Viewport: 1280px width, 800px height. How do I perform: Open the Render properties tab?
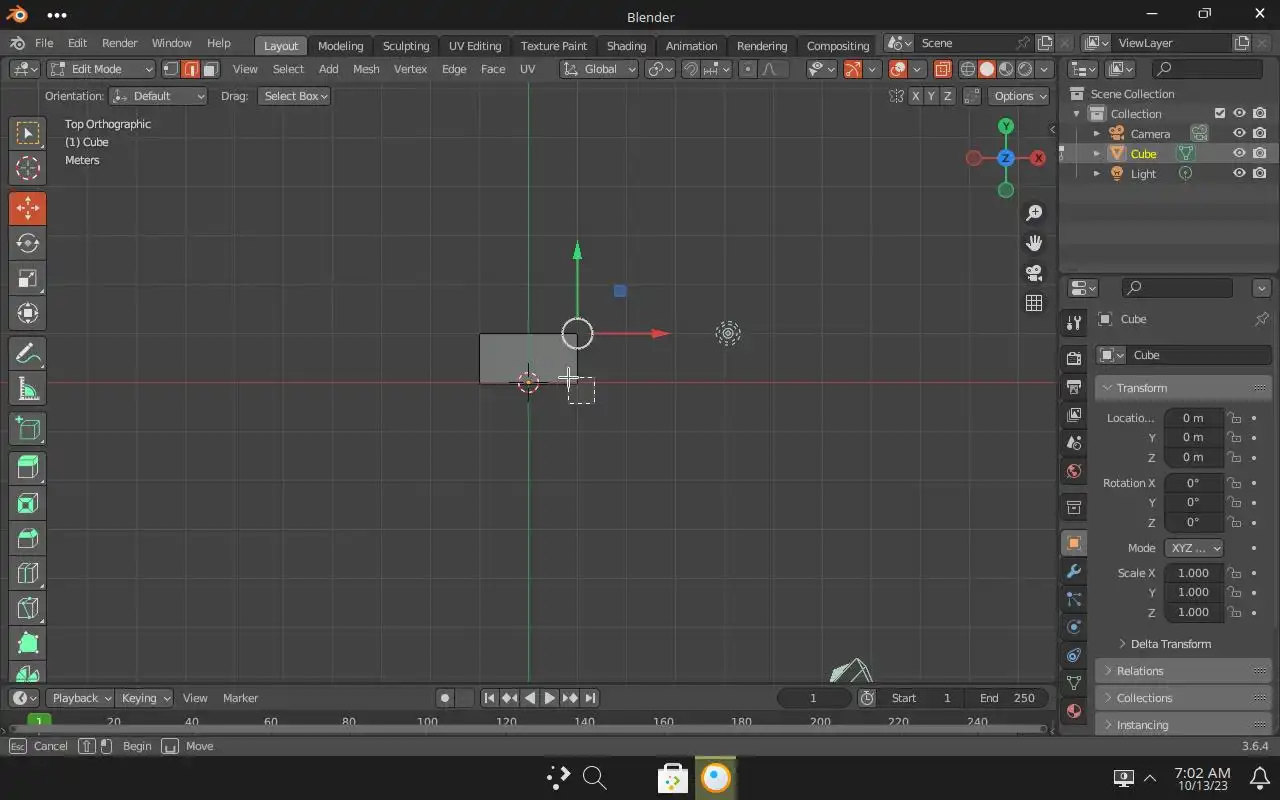[x=1074, y=359]
